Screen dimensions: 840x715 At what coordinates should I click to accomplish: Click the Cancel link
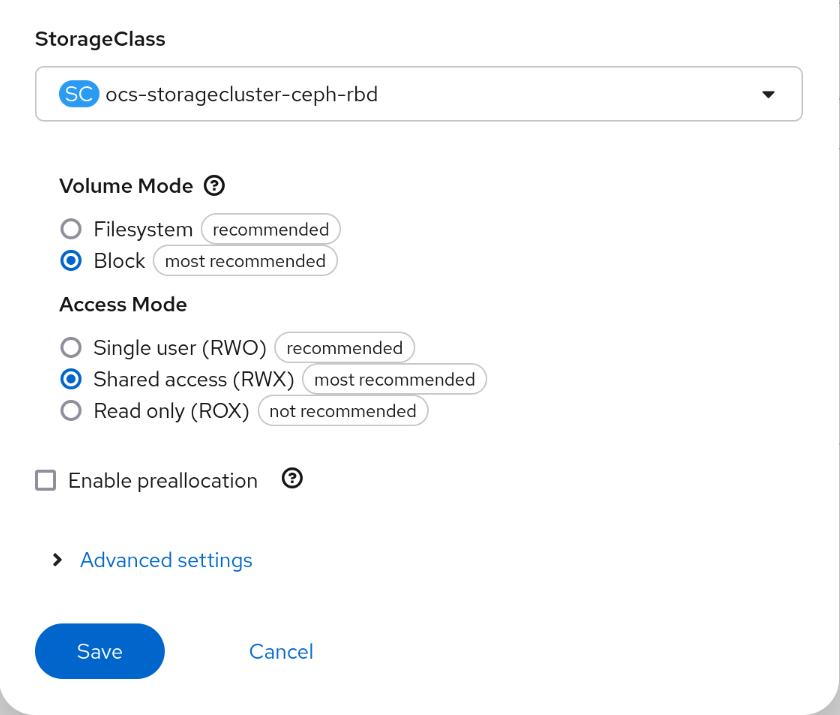[x=281, y=652]
